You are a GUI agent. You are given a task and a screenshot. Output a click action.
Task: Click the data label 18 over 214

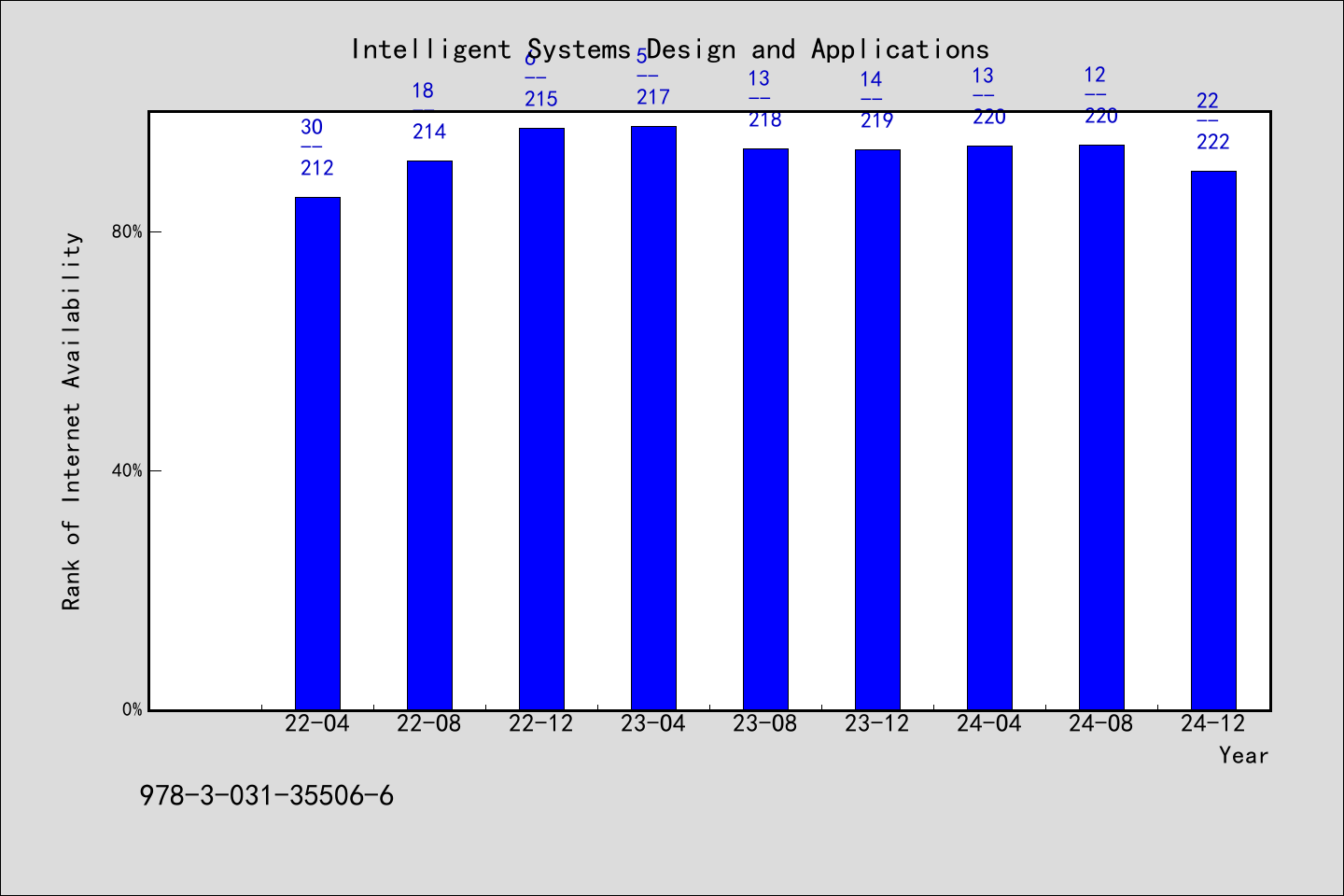tap(429, 111)
